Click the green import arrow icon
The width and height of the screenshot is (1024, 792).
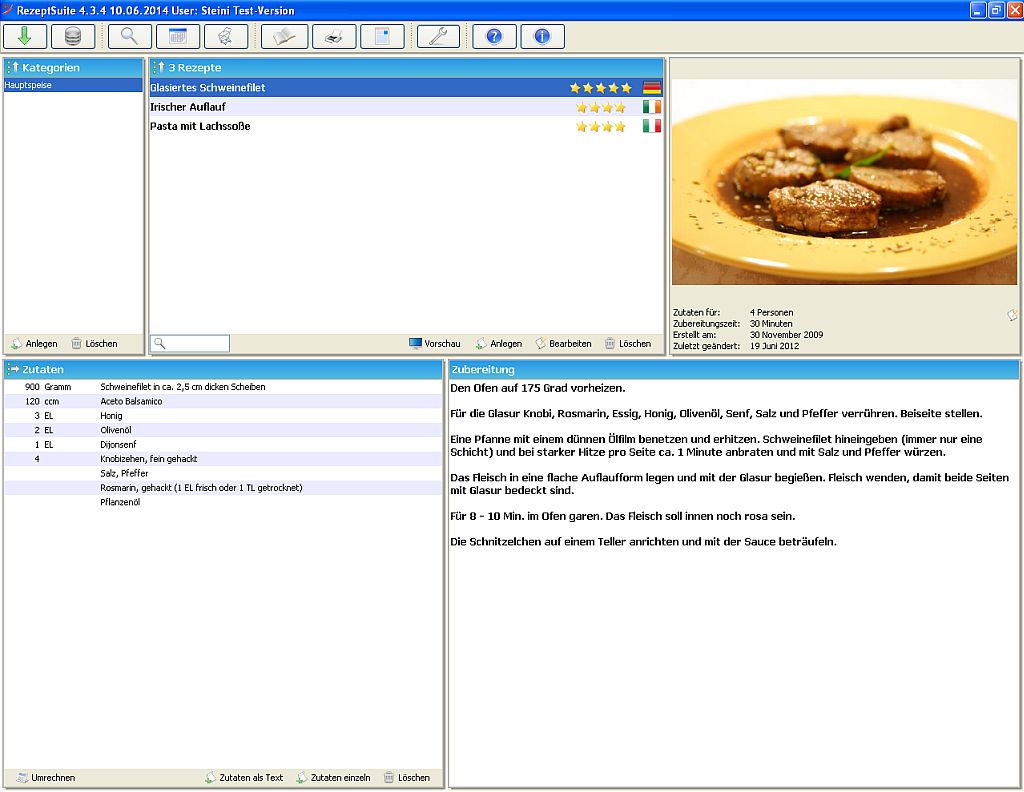pos(23,36)
